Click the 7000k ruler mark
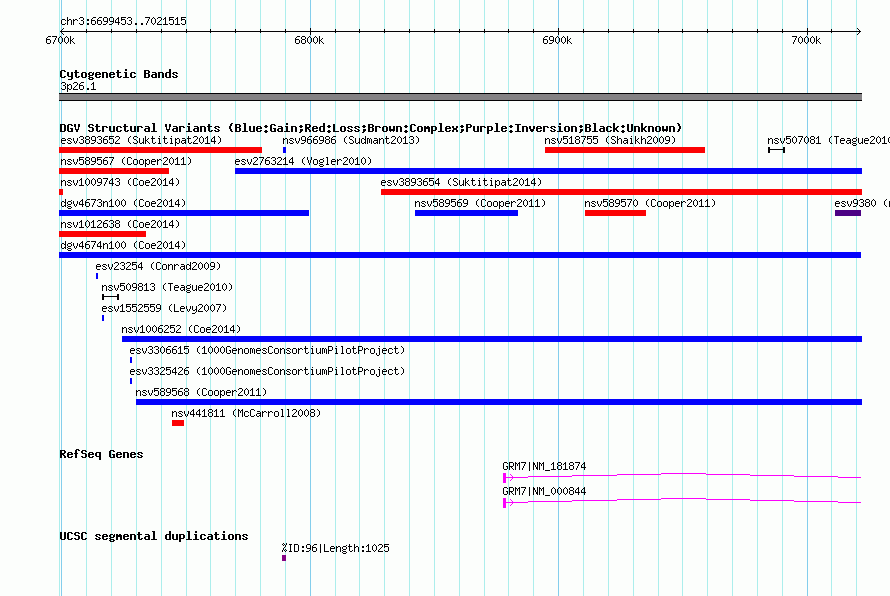 tap(806, 40)
